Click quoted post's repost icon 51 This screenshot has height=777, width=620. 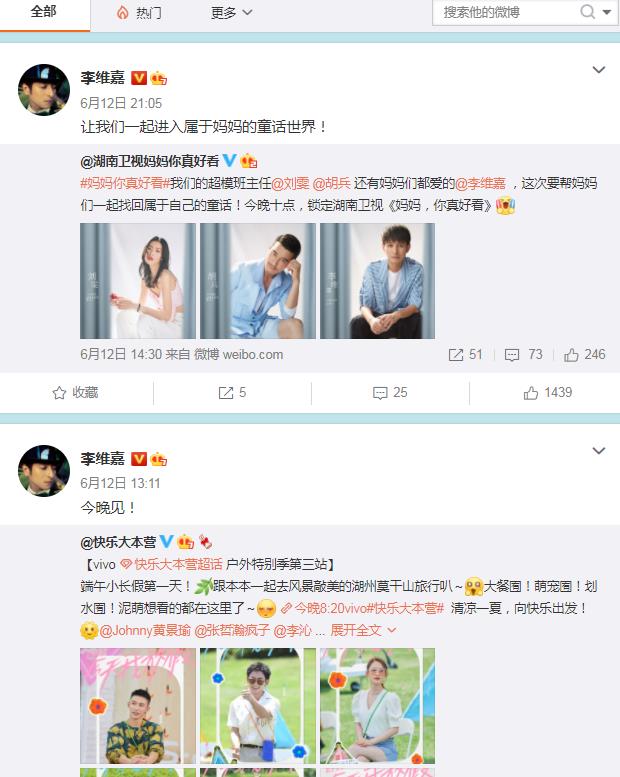point(465,354)
